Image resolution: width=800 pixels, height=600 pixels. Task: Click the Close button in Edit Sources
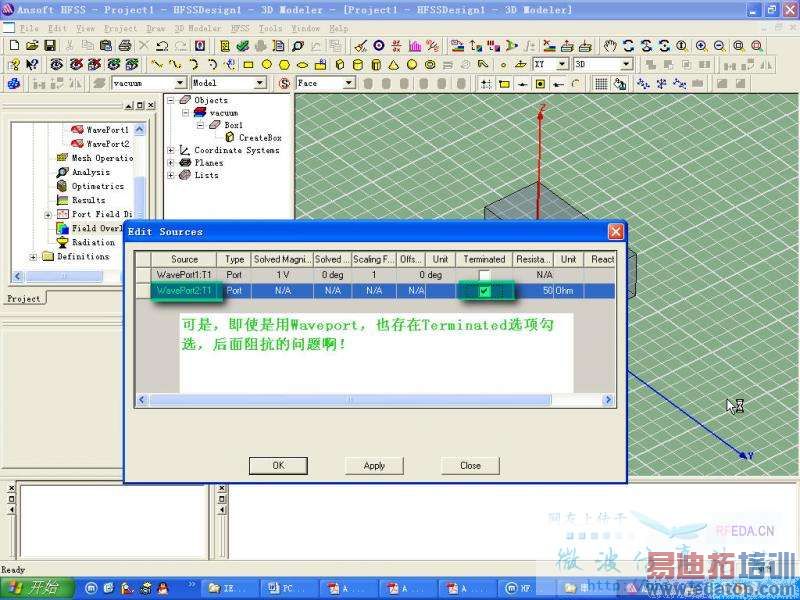click(470, 466)
